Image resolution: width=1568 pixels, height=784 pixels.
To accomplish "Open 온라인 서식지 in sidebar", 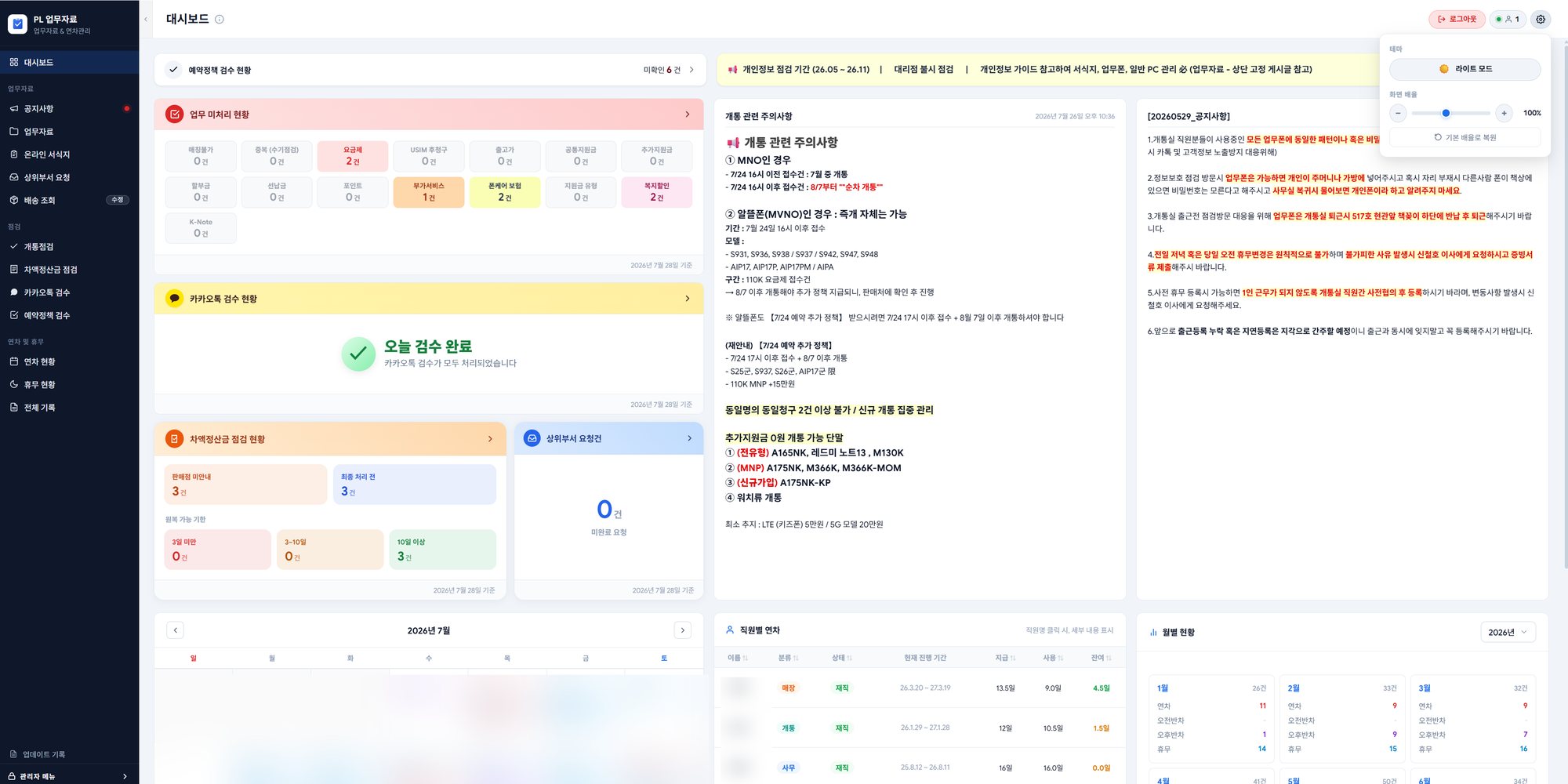I will point(69,154).
